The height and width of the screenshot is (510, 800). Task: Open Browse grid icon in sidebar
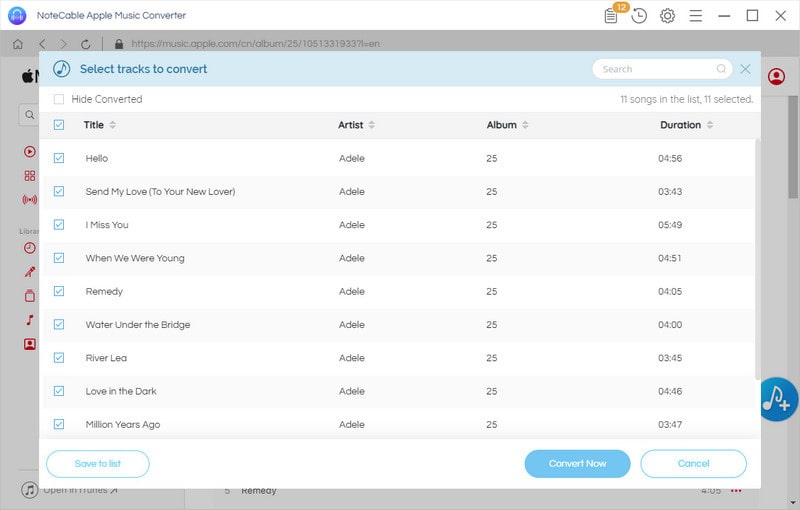(x=30, y=175)
